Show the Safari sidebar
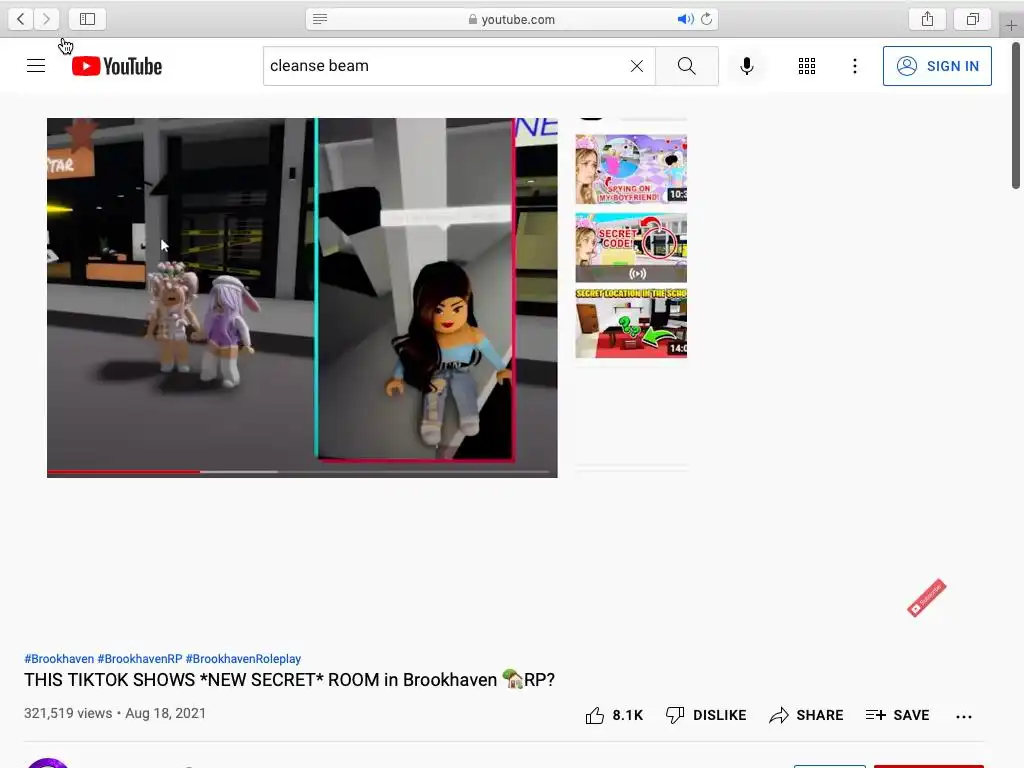Screen dimensions: 1024x768 88,19
